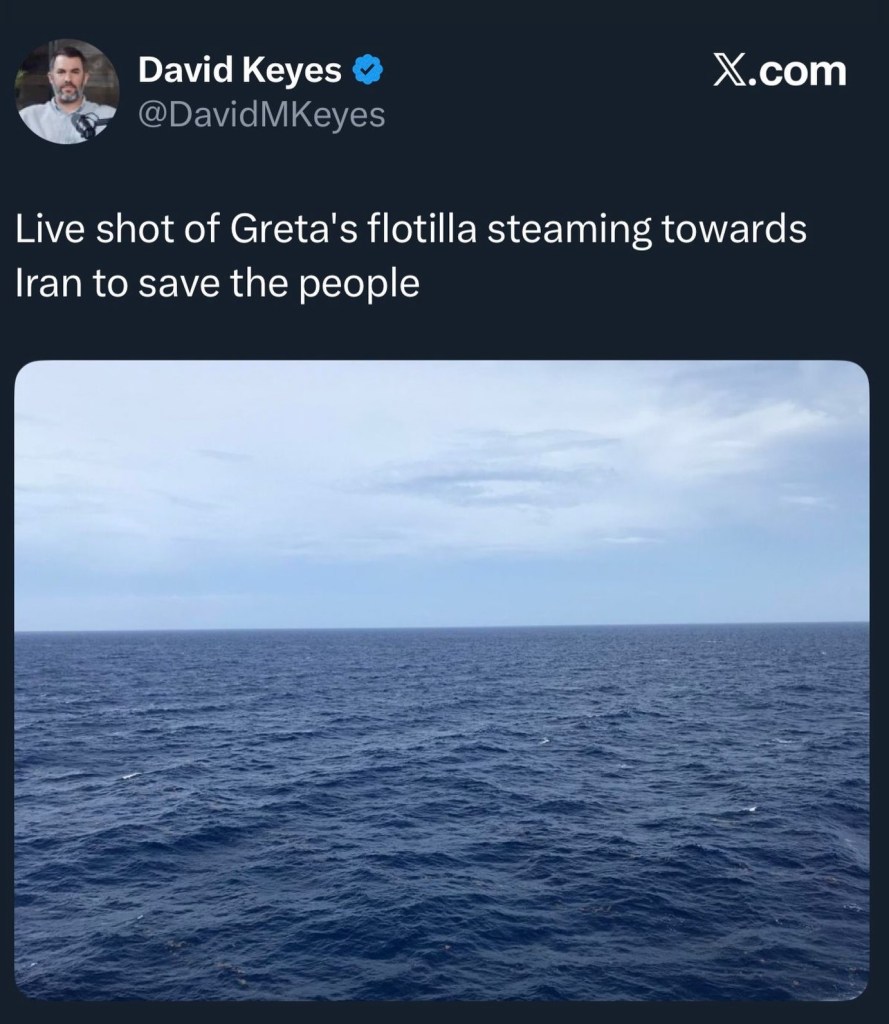Open the @DavidMKeyes handle
Viewport: 889px width, 1024px height.
click(261, 115)
